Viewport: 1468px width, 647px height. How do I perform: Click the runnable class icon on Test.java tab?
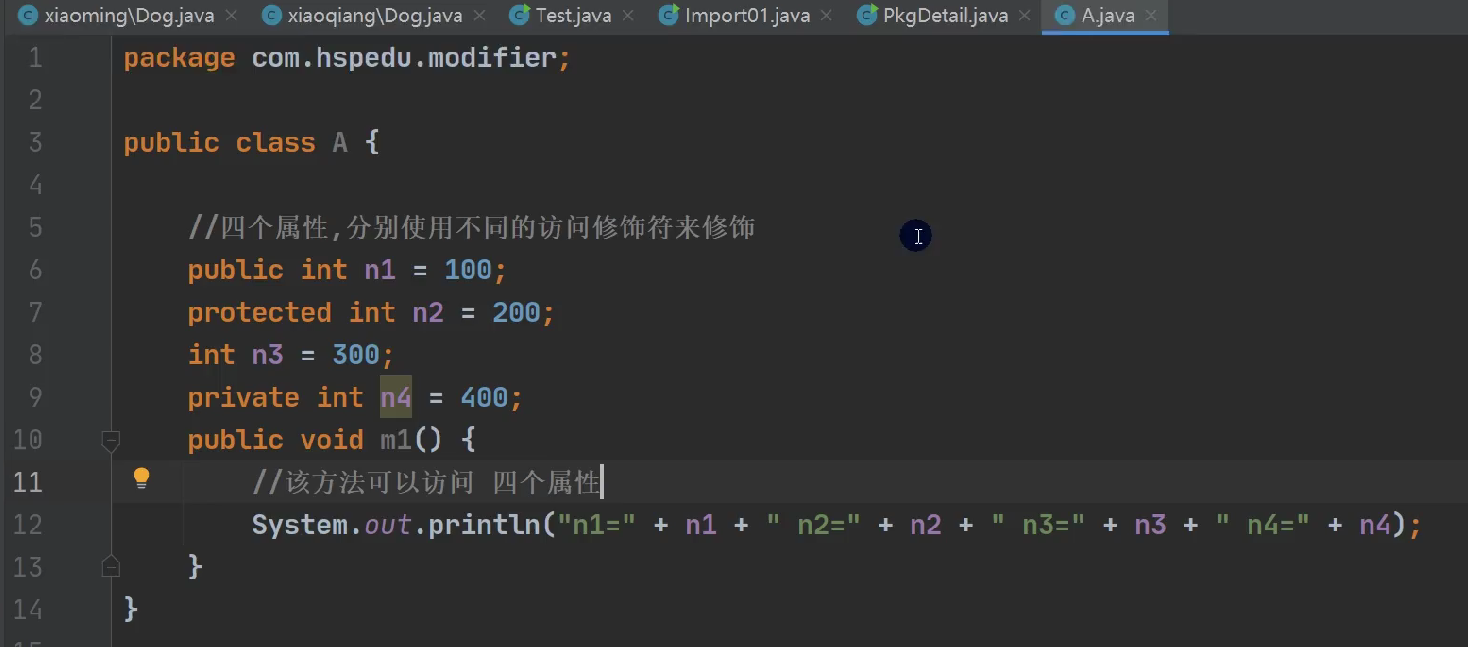(x=519, y=16)
